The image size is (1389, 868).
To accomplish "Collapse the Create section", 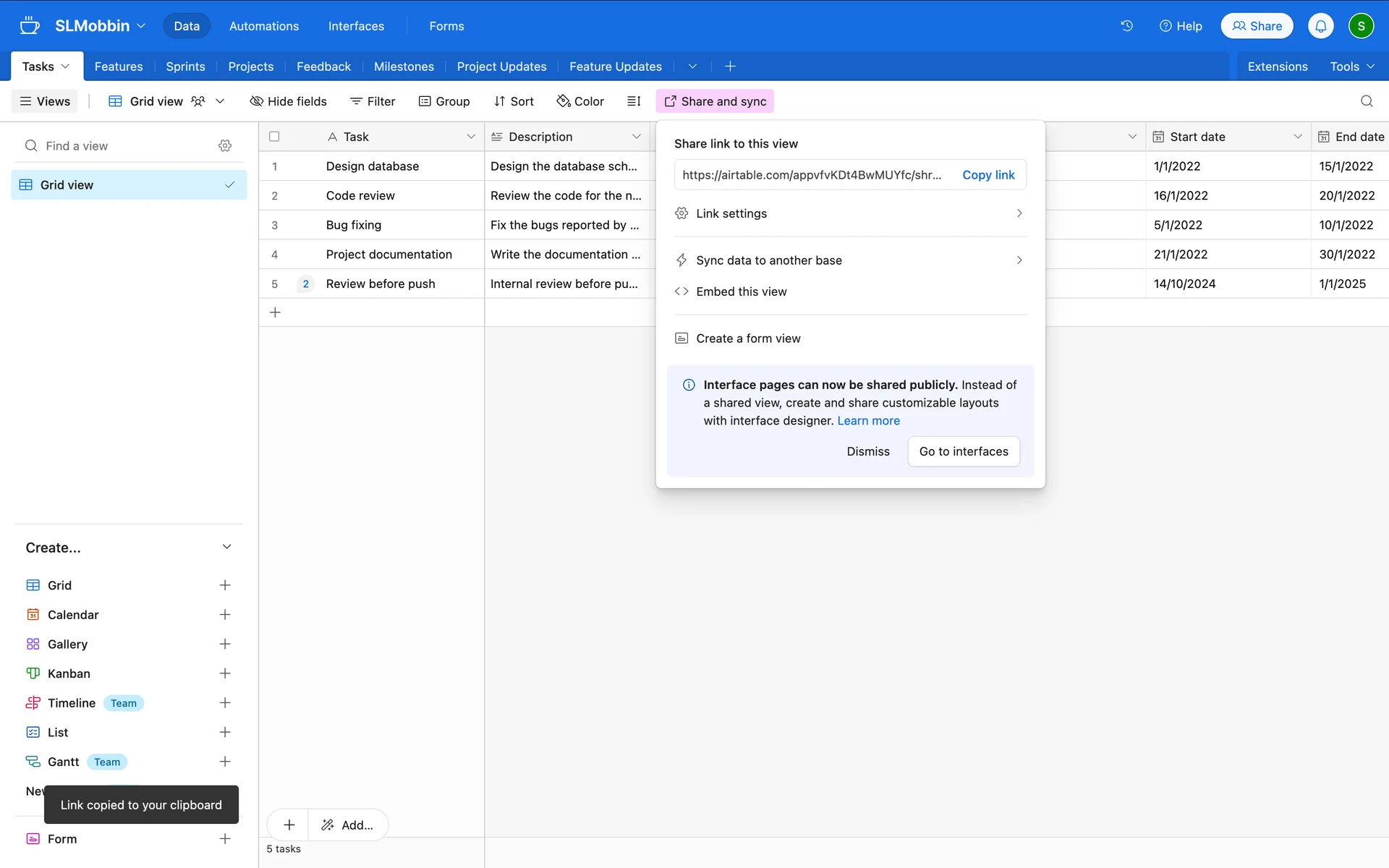I will (x=226, y=548).
